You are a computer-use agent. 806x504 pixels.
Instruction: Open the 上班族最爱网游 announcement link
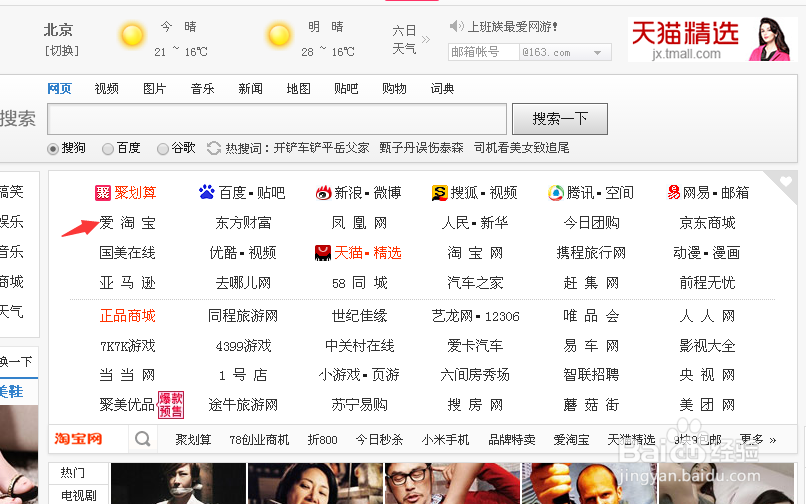coord(512,26)
